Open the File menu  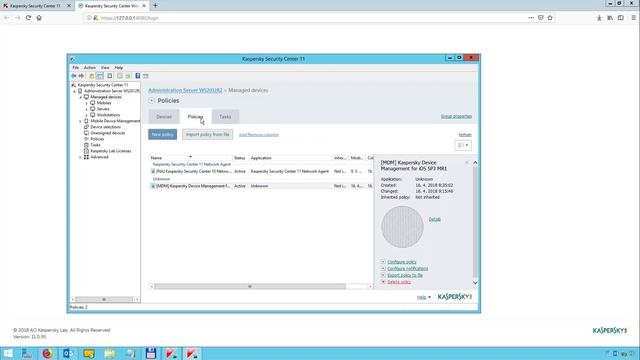[76, 68]
